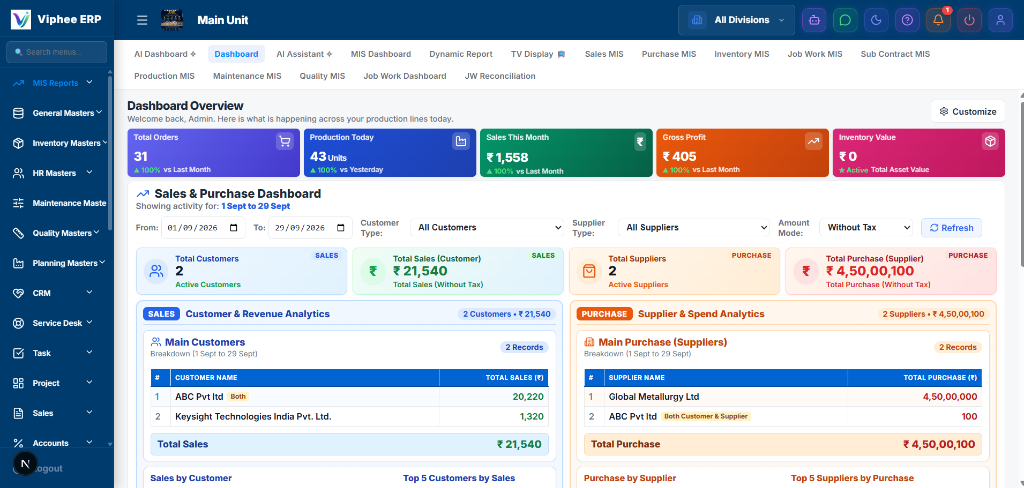Image resolution: width=1024 pixels, height=488 pixels.
Task: Toggle dark mode moon icon
Action: coord(876,20)
